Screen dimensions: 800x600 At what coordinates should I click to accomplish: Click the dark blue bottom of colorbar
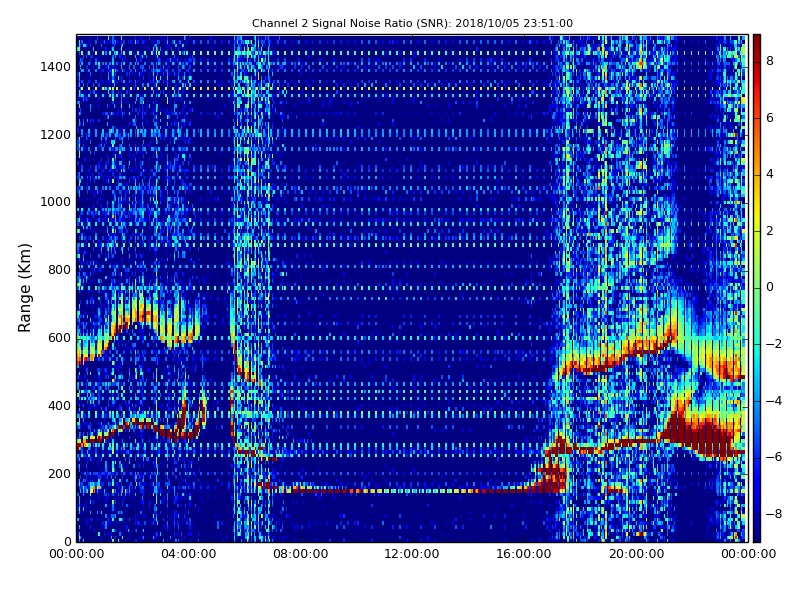757,535
